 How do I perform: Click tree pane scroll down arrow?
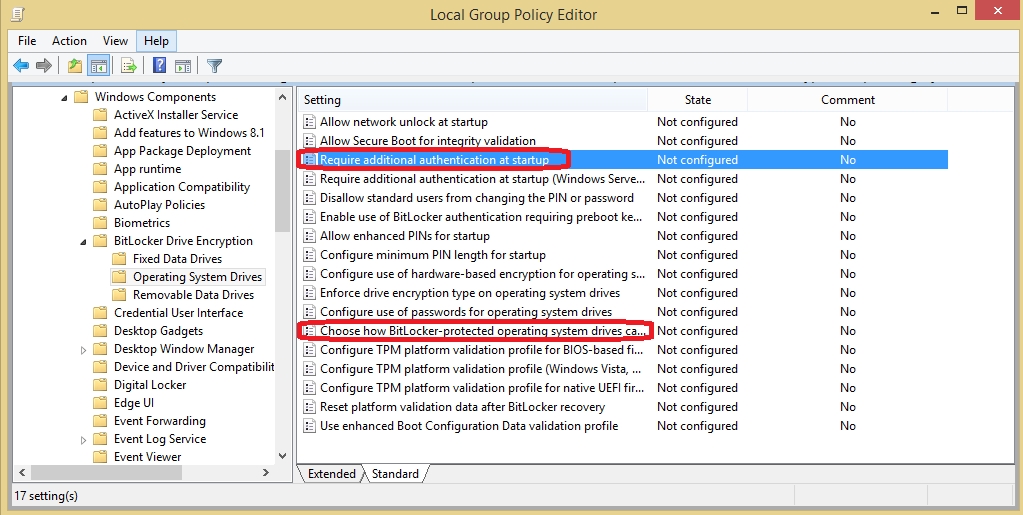pyautogui.click(x=282, y=456)
